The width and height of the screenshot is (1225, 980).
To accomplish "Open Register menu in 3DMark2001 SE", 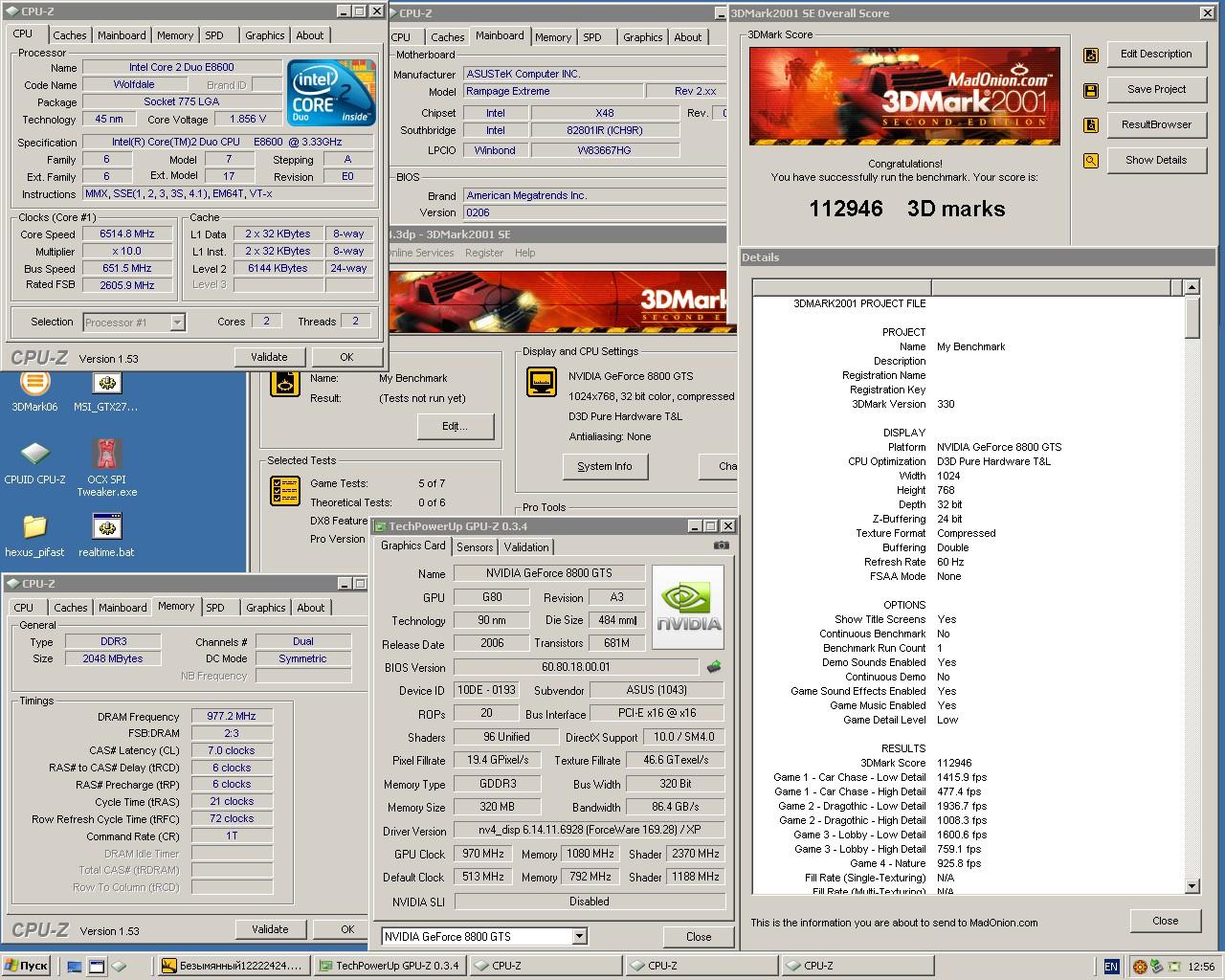I will pyautogui.click(x=484, y=253).
